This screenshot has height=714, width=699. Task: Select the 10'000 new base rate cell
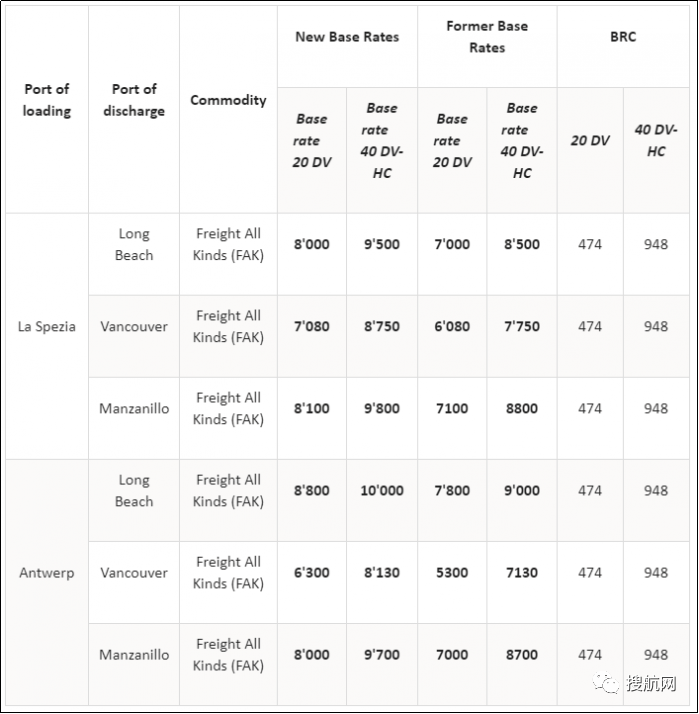[382, 491]
